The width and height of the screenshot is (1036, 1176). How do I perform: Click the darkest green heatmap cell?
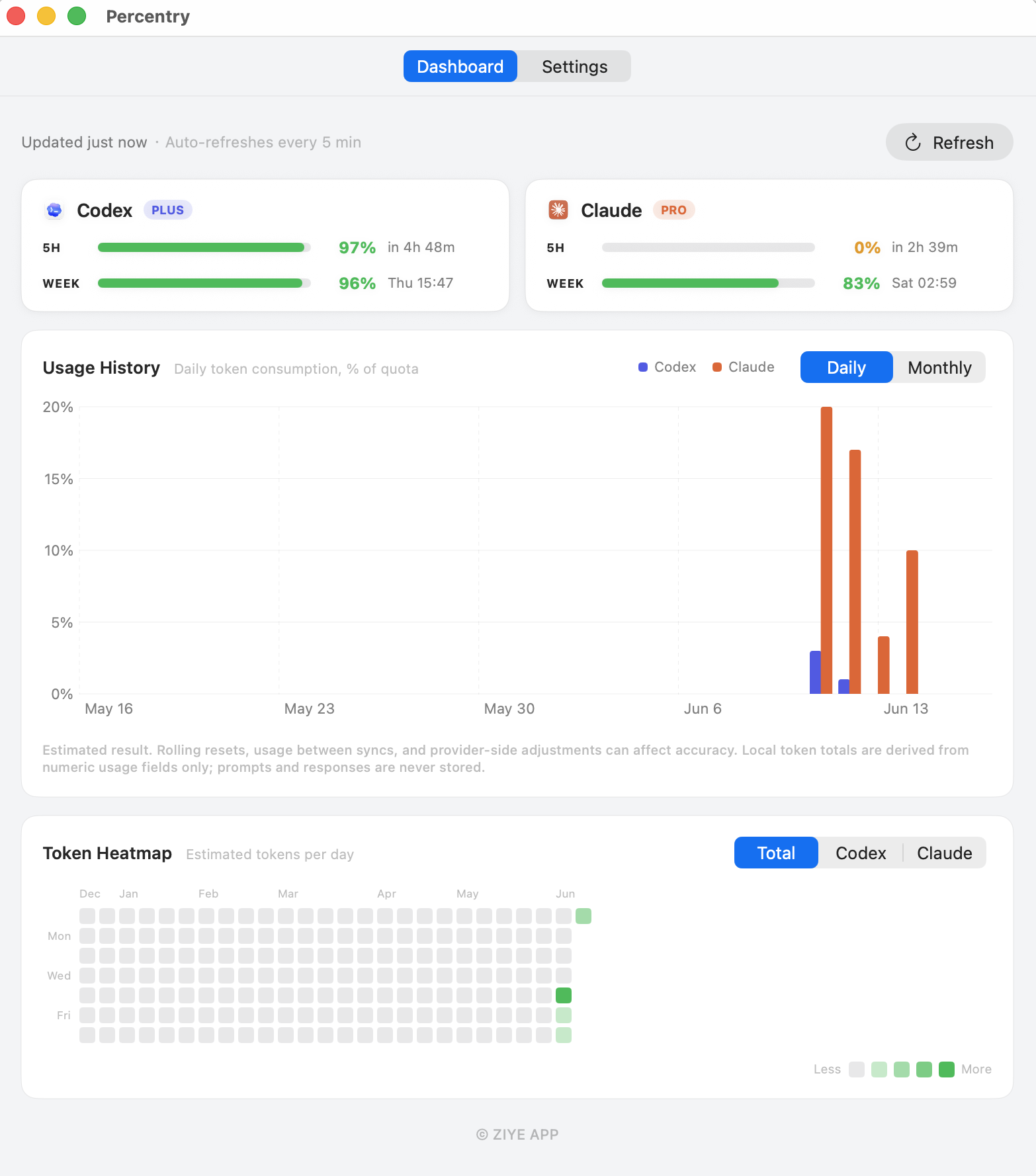click(x=564, y=995)
